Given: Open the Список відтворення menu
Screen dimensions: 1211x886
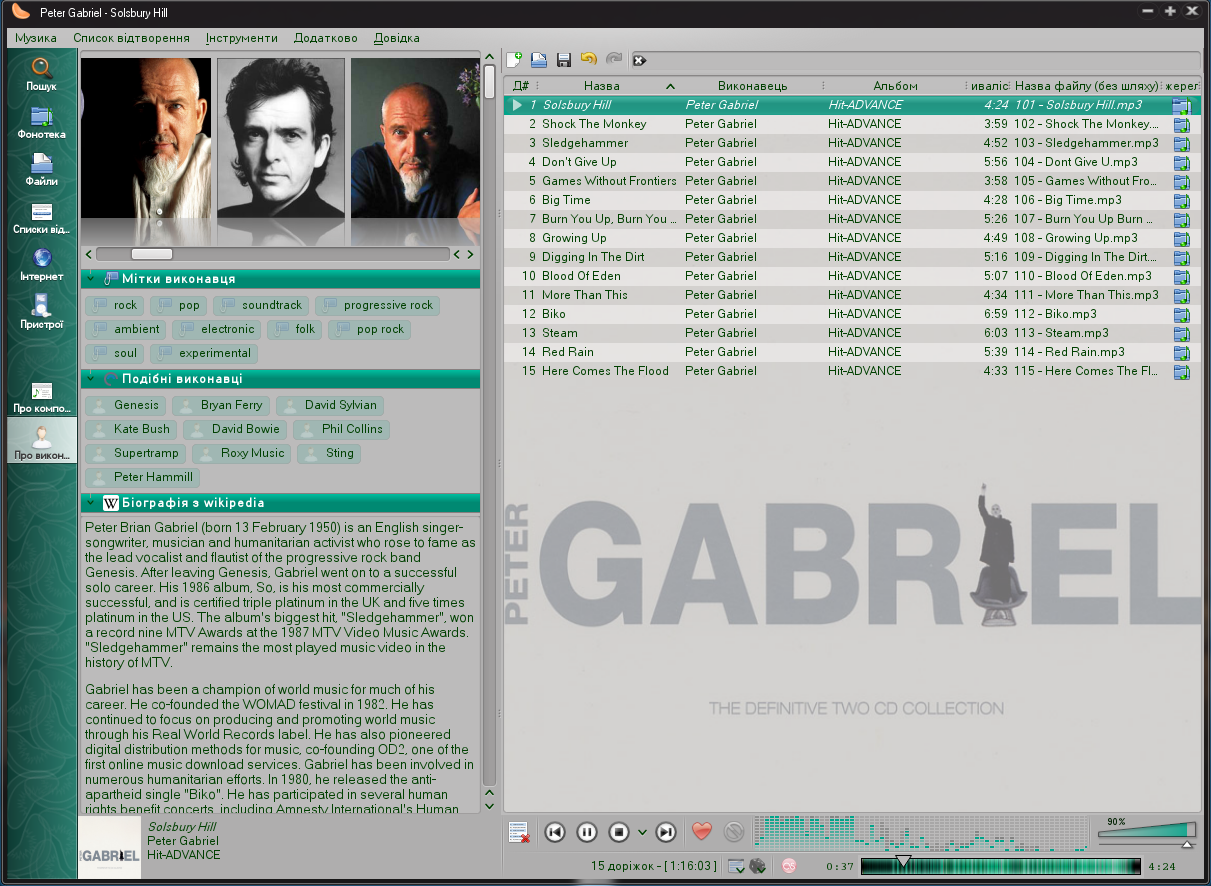Looking at the screenshot, I should (131, 38).
